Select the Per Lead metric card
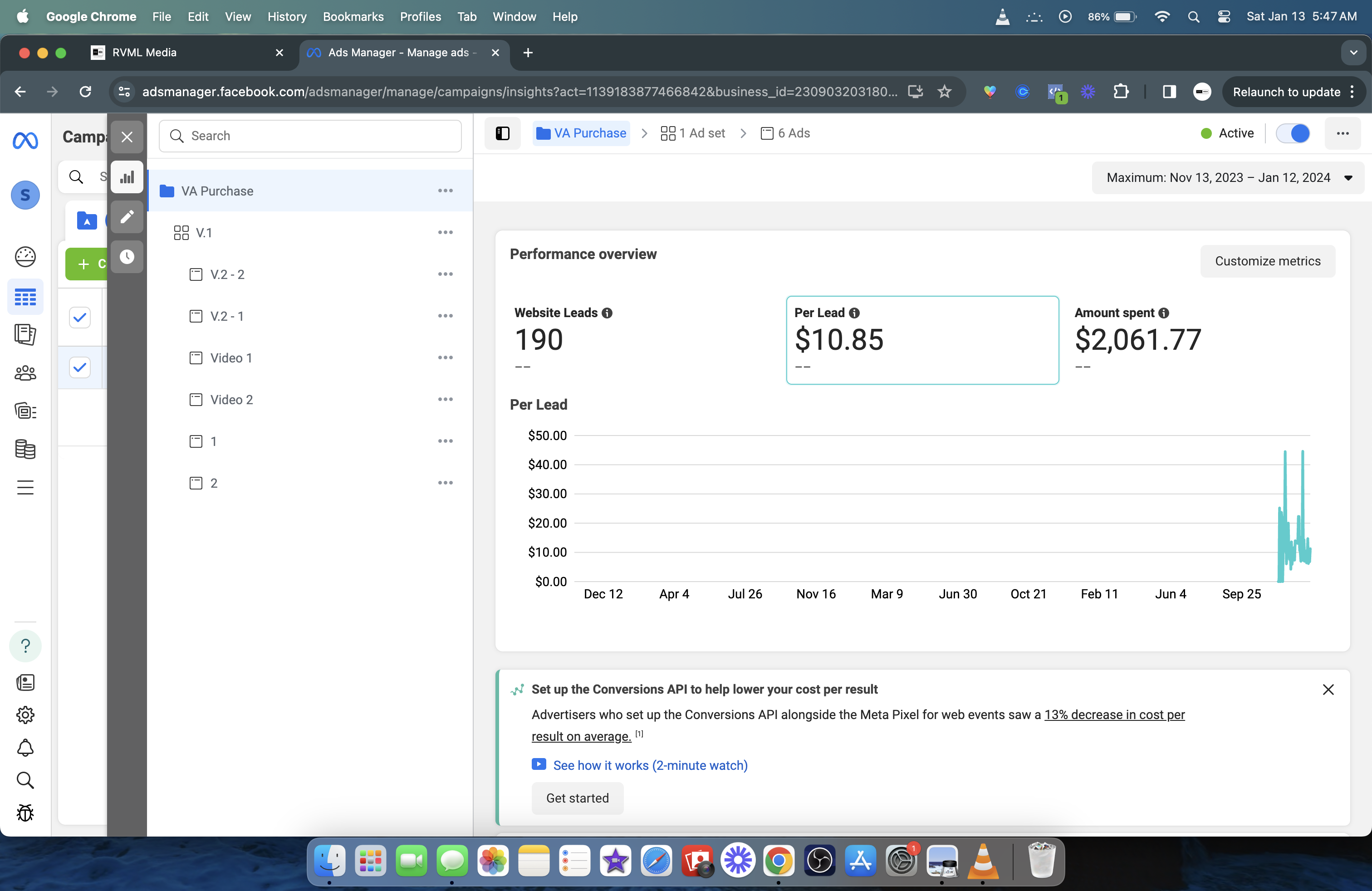This screenshot has height=891, width=1372. pos(922,340)
